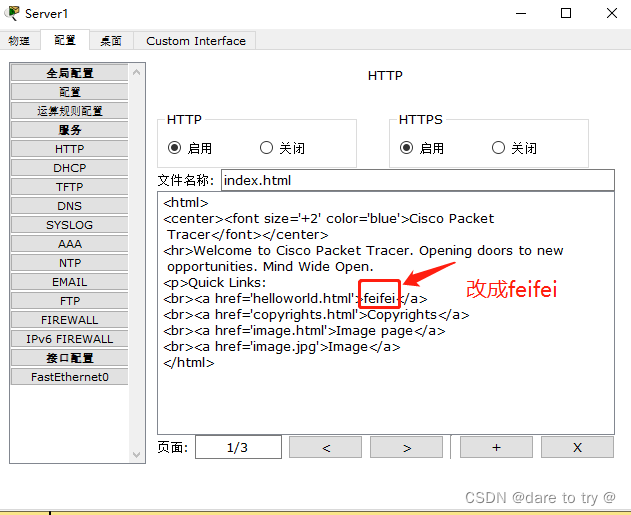
Task: Click the 文件名称 index.html field
Action: pyautogui.click(x=418, y=180)
